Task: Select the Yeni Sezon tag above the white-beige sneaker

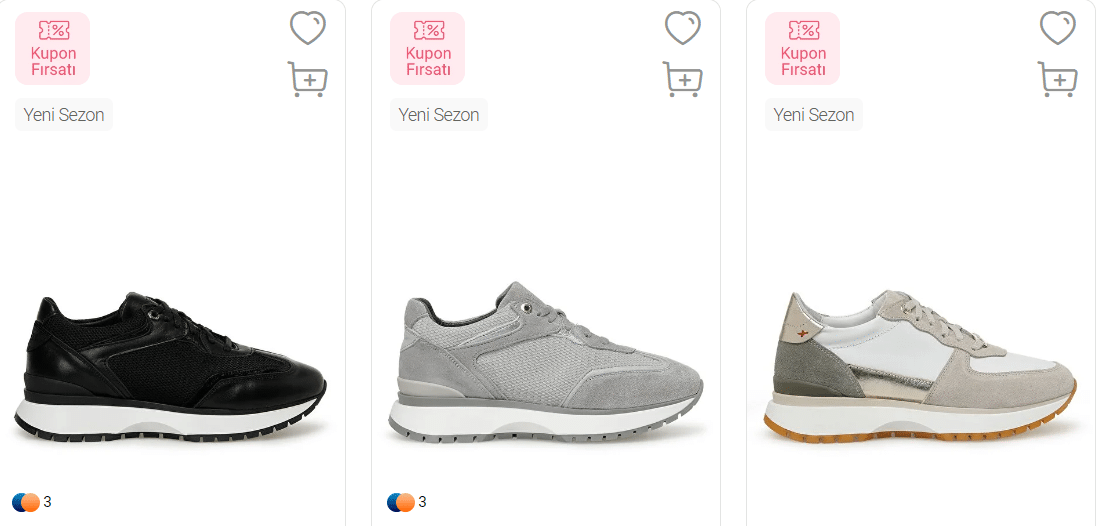Action: click(814, 115)
